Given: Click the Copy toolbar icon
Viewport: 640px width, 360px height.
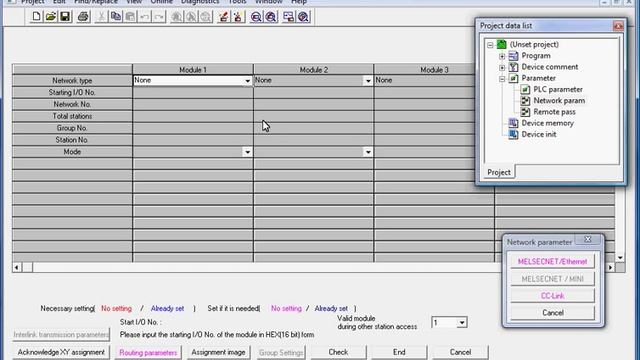Looking at the screenshot, I should (116, 17).
